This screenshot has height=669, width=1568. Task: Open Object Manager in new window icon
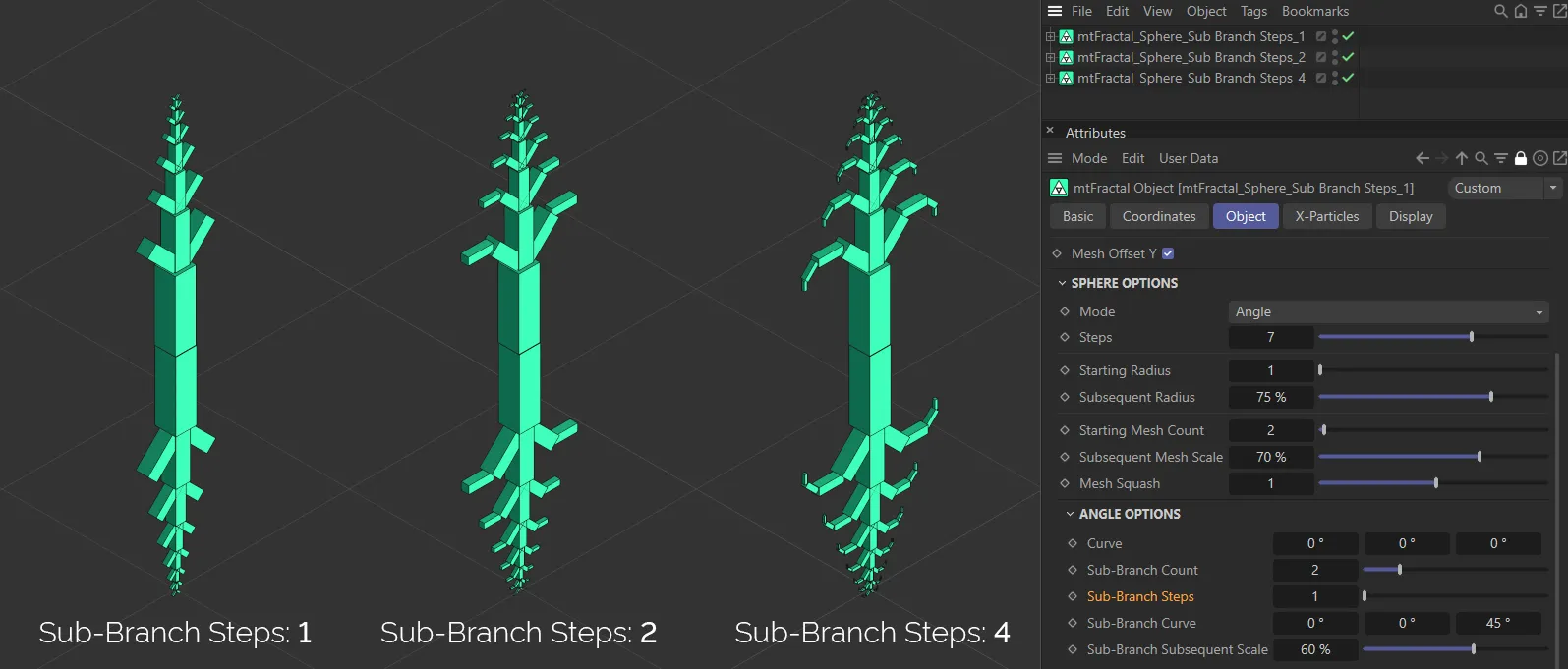[1559, 11]
